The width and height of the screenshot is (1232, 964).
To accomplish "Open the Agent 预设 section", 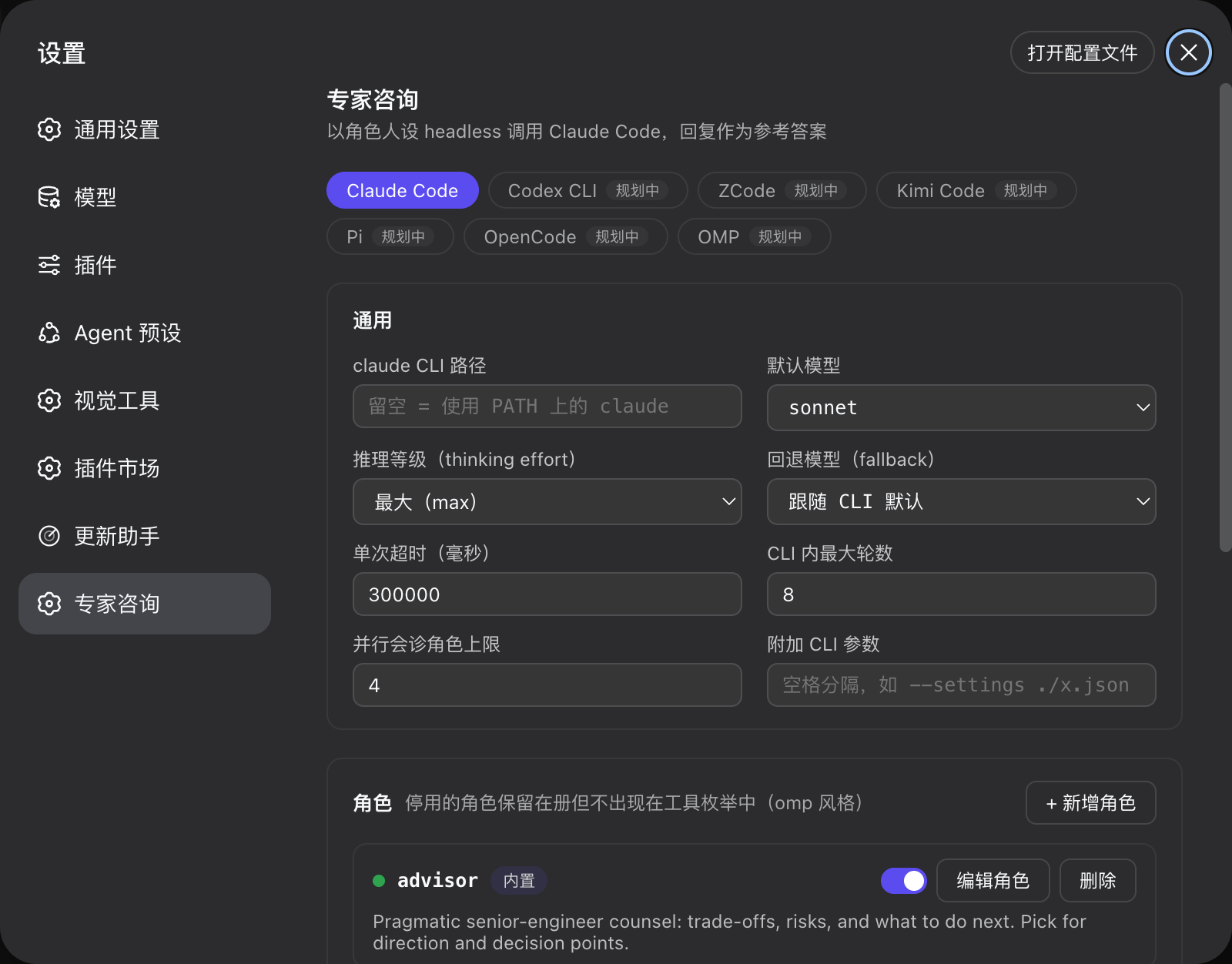I will click(145, 333).
